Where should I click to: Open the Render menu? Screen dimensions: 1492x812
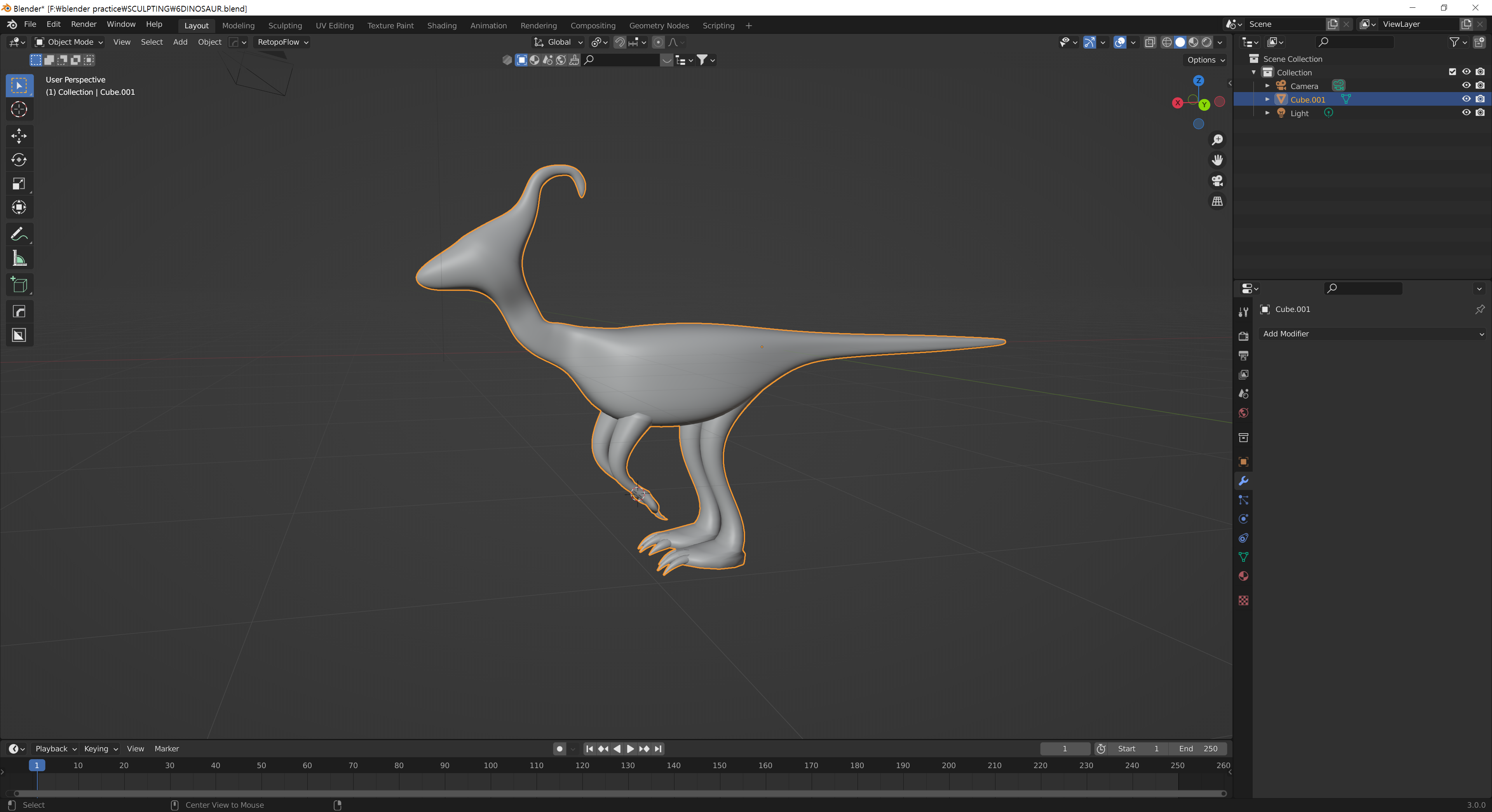[84, 24]
